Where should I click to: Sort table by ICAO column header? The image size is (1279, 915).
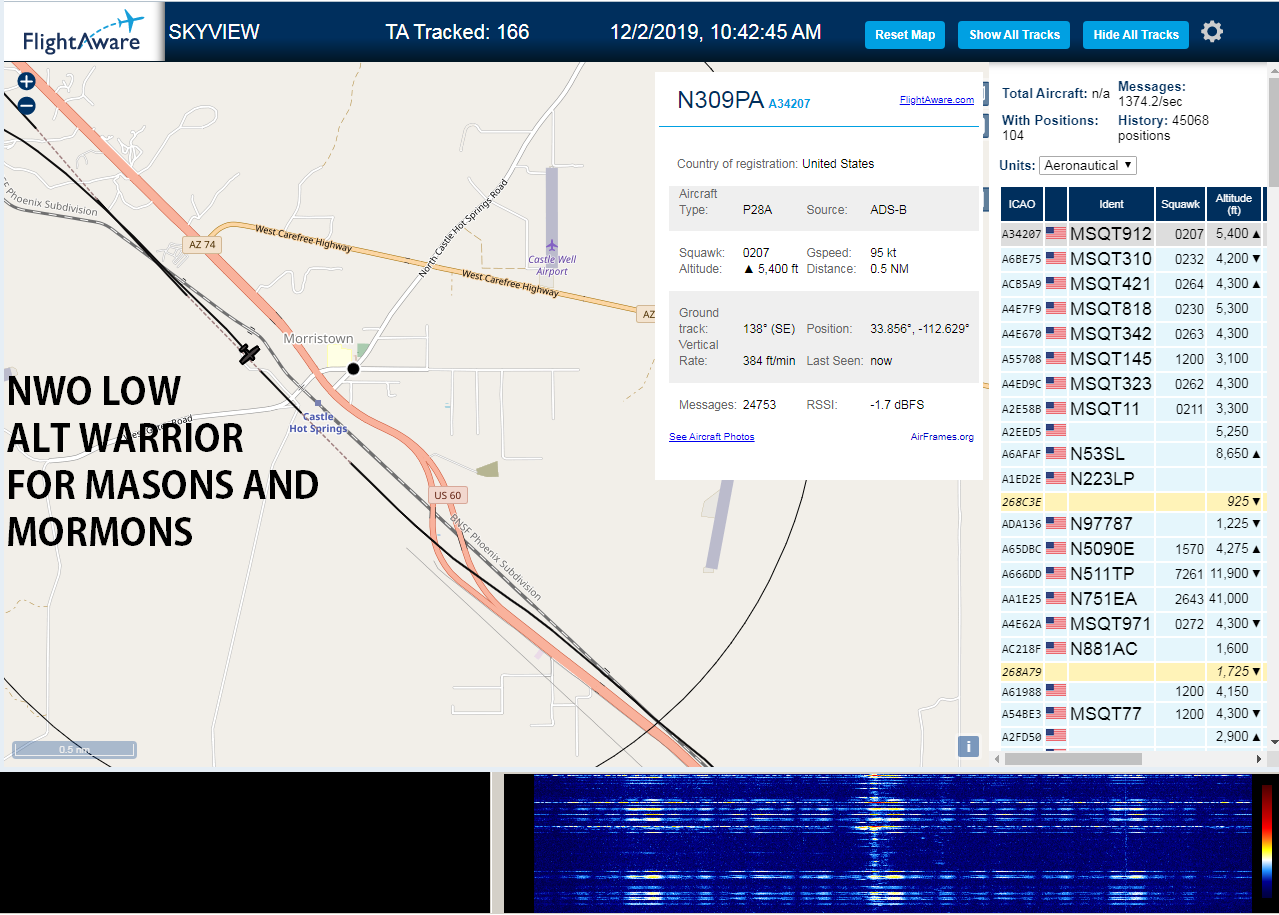point(1022,204)
